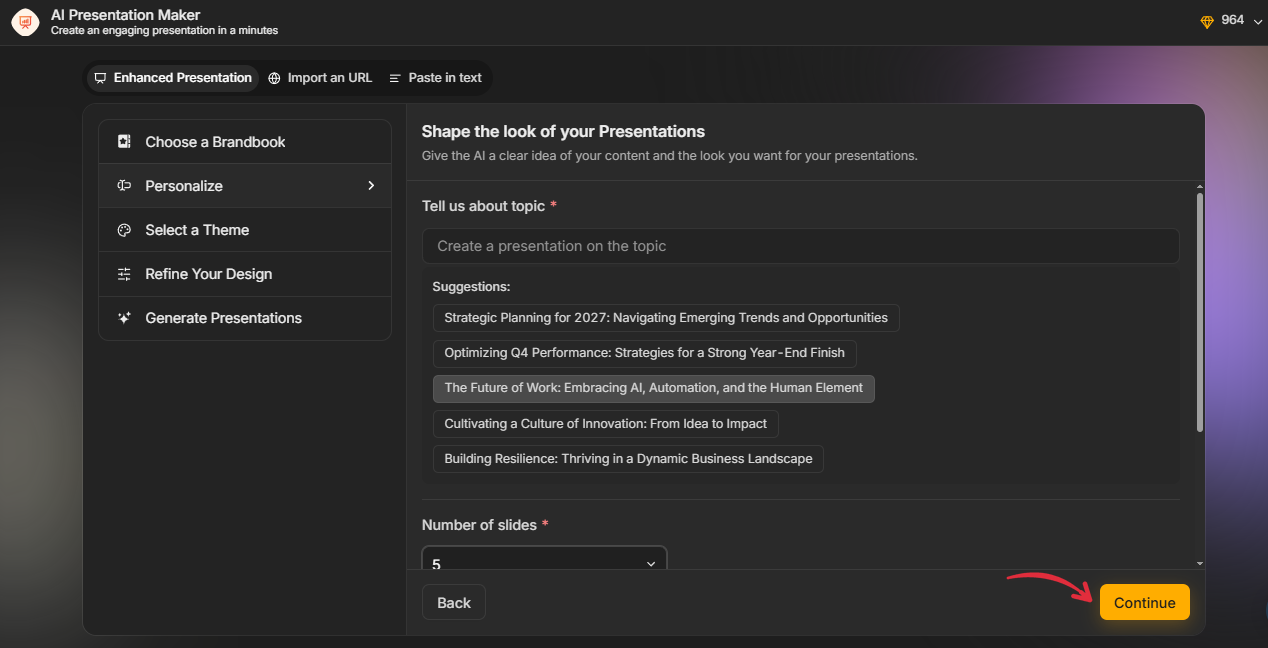Pick suggestion Strategic Planning for 2027
The height and width of the screenshot is (648, 1268).
pyautogui.click(x=666, y=318)
